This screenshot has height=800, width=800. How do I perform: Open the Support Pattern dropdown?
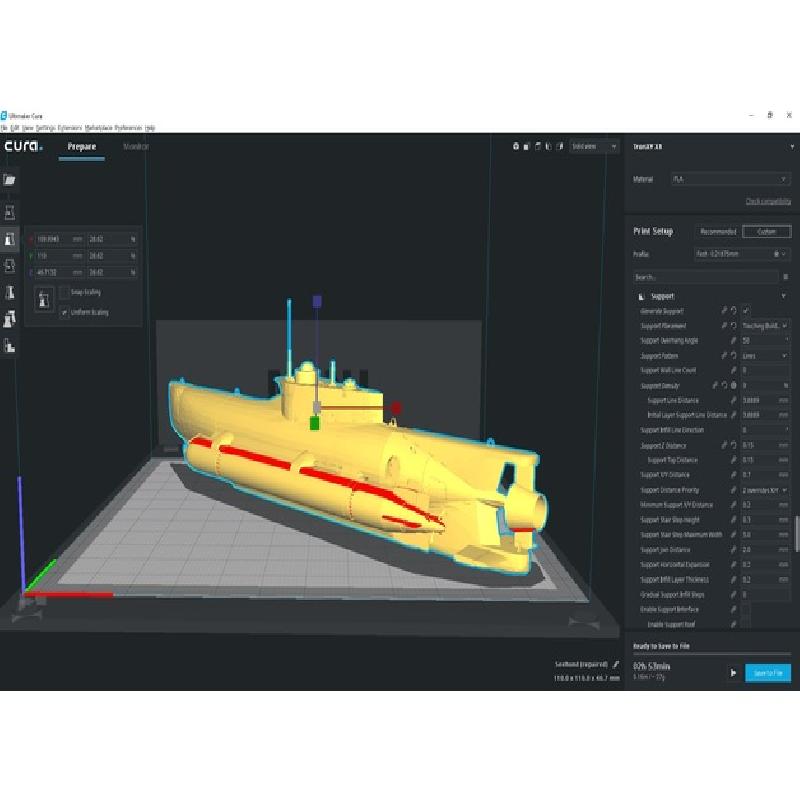(x=764, y=355)
